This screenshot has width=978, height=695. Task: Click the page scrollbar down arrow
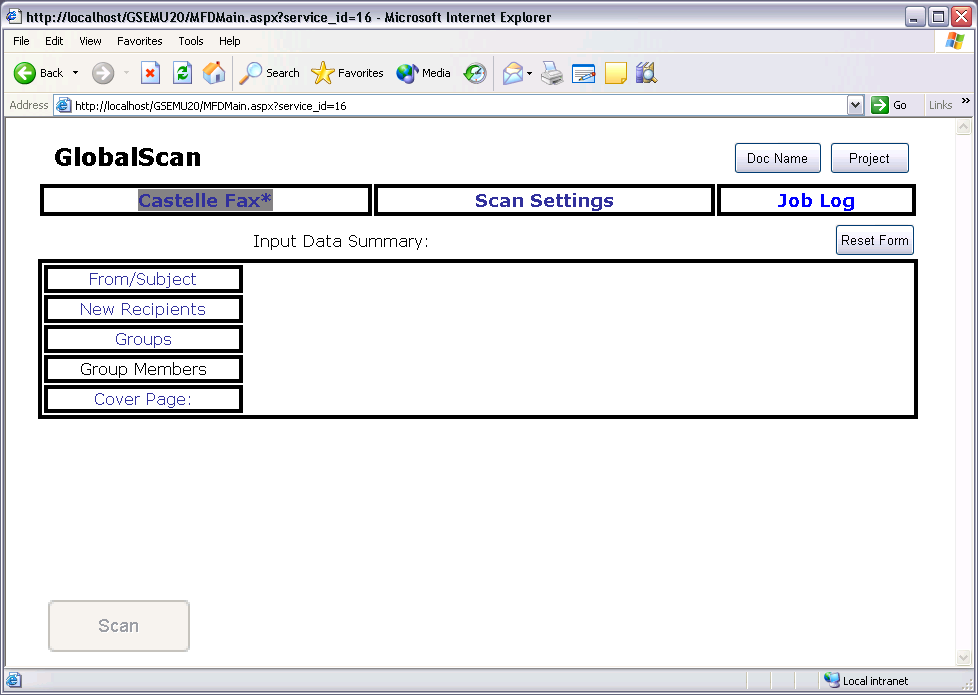(x=964, y=658)
